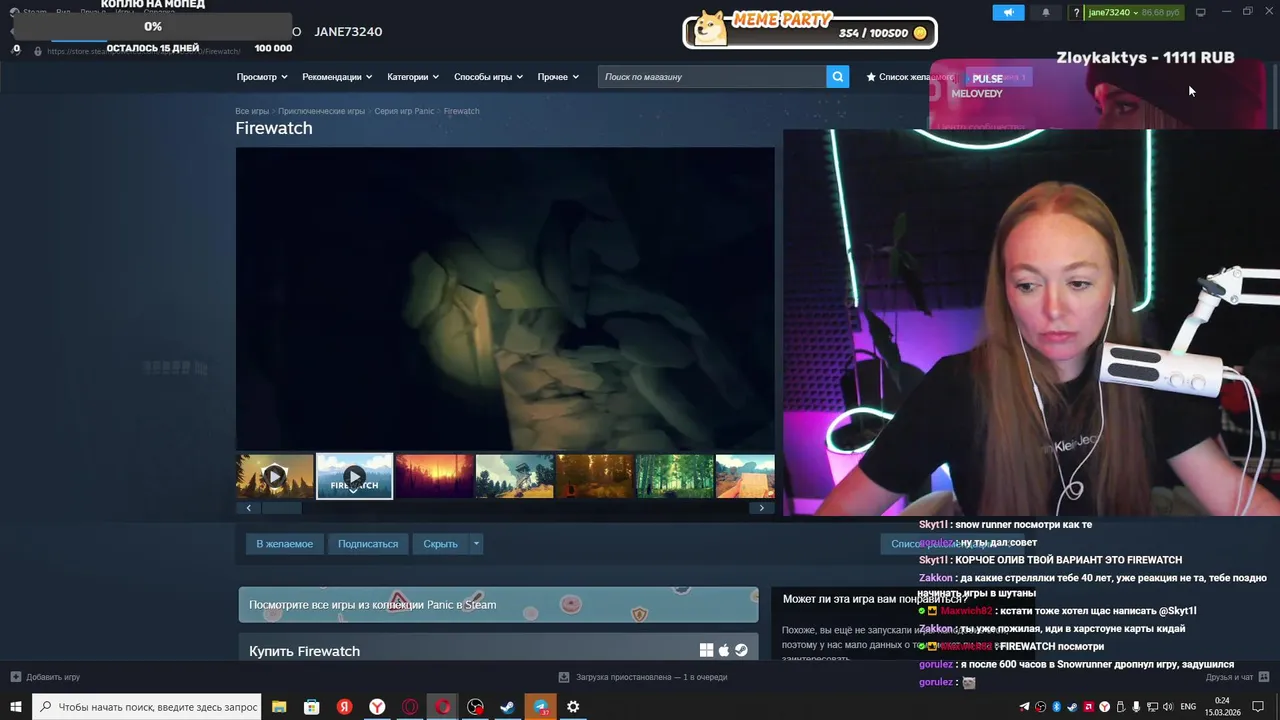
Task: Open Серия игр Panic breadcrumb
Action: [x=404, y=111]
